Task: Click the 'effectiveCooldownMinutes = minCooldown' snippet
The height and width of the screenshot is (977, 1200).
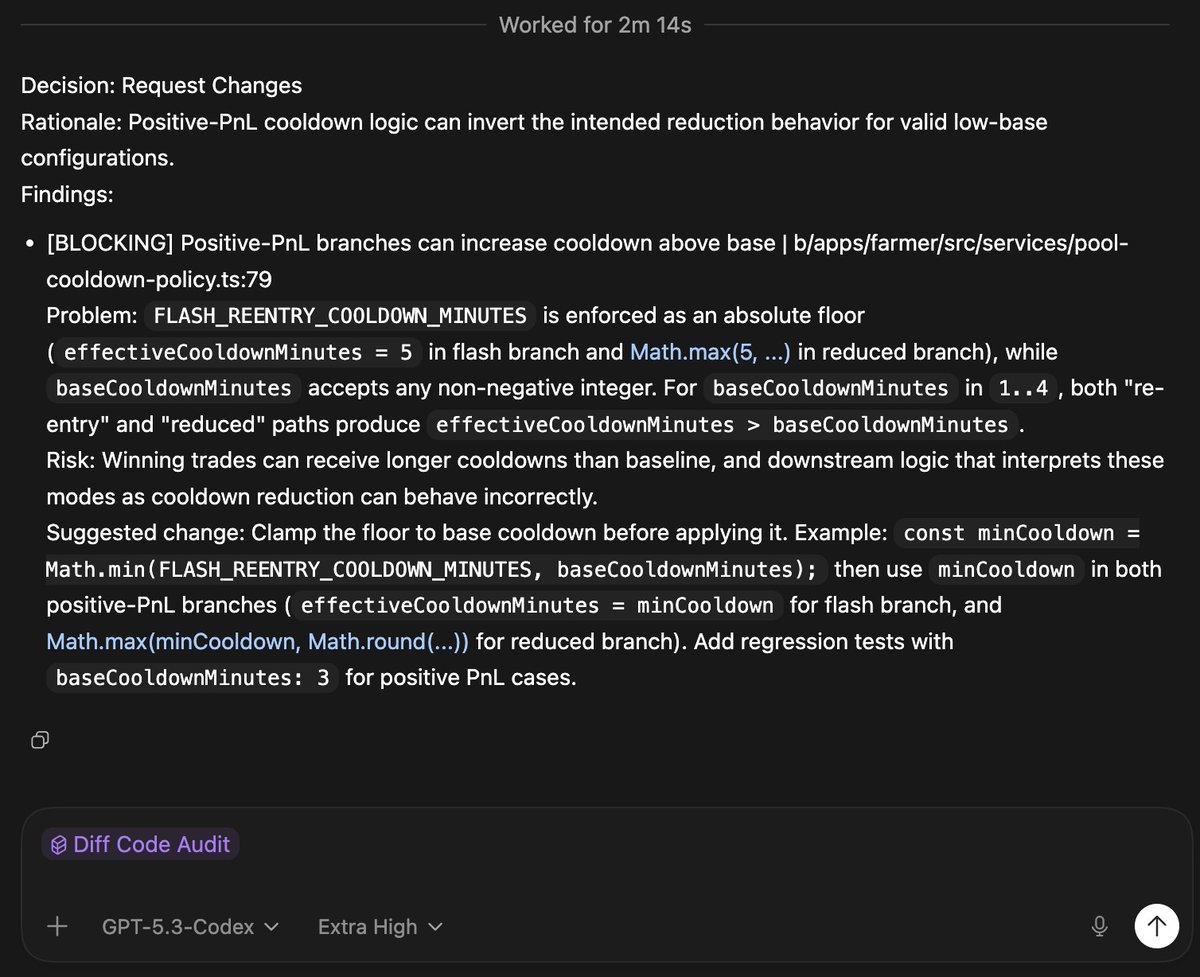Action: [x=537, y=605]
